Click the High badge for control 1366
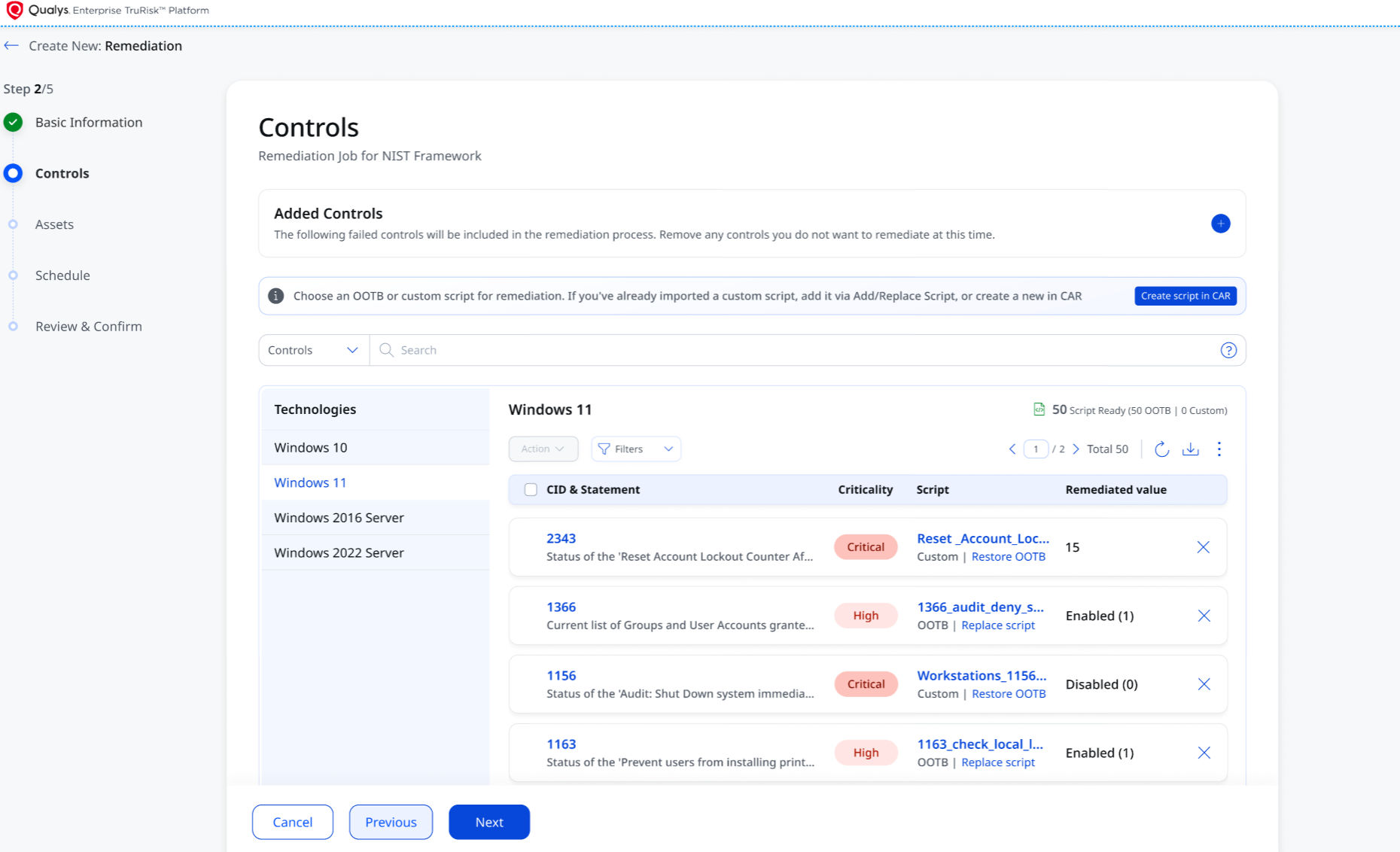 coord(866,616)
